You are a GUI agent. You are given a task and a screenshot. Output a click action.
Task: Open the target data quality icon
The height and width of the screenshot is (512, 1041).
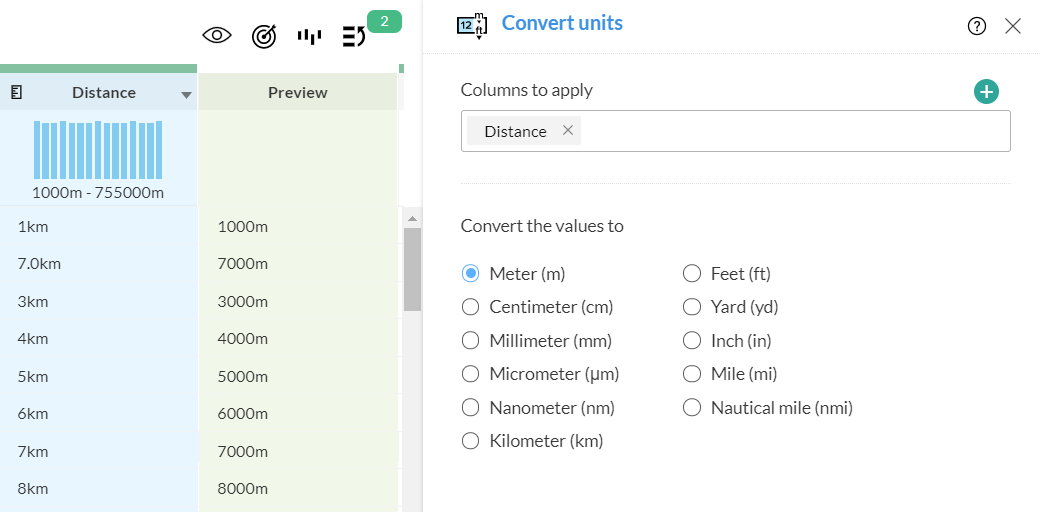(263, 36)
